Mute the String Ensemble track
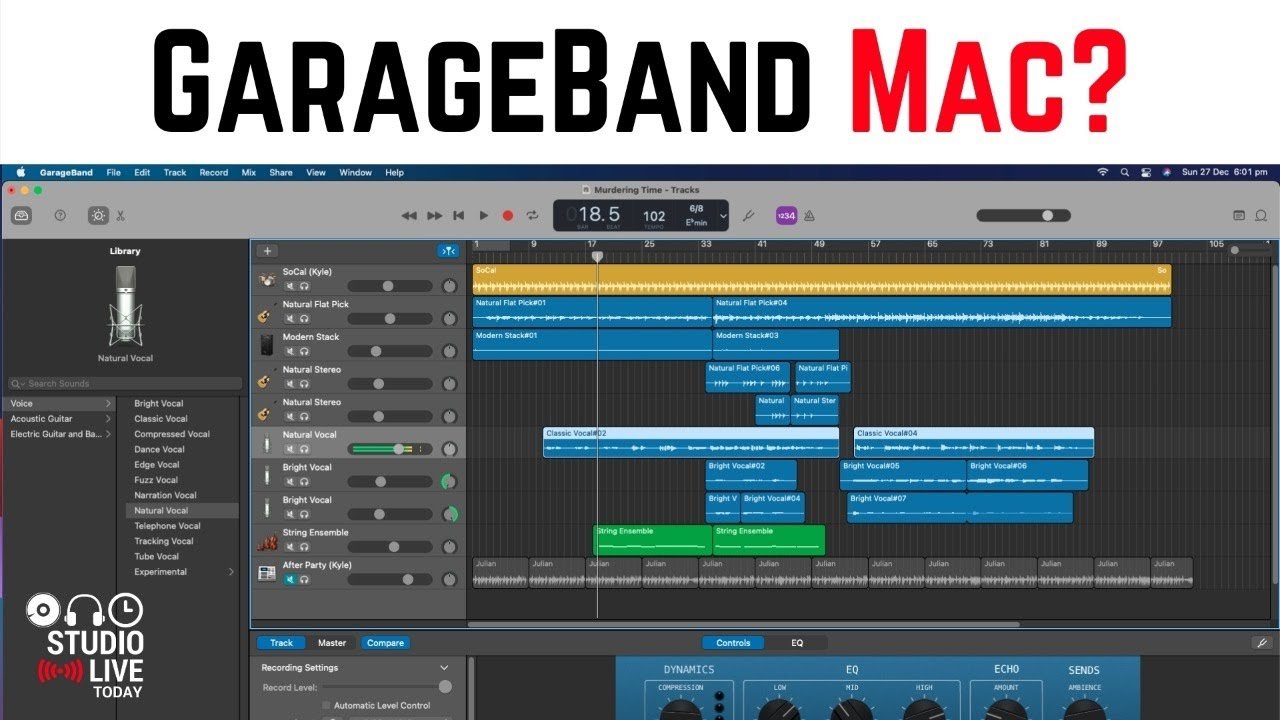Viewport: 1280px width, 720px height. point(290,547)
